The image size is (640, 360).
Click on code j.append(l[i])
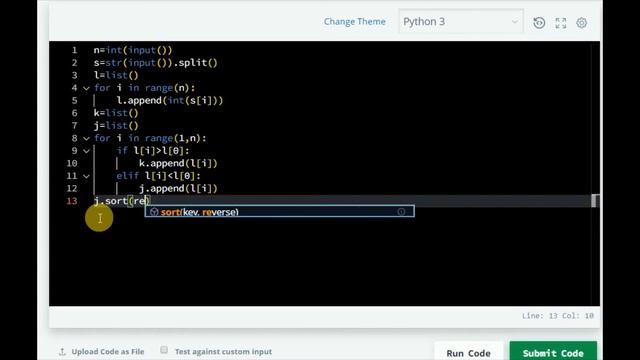[178, 189]
